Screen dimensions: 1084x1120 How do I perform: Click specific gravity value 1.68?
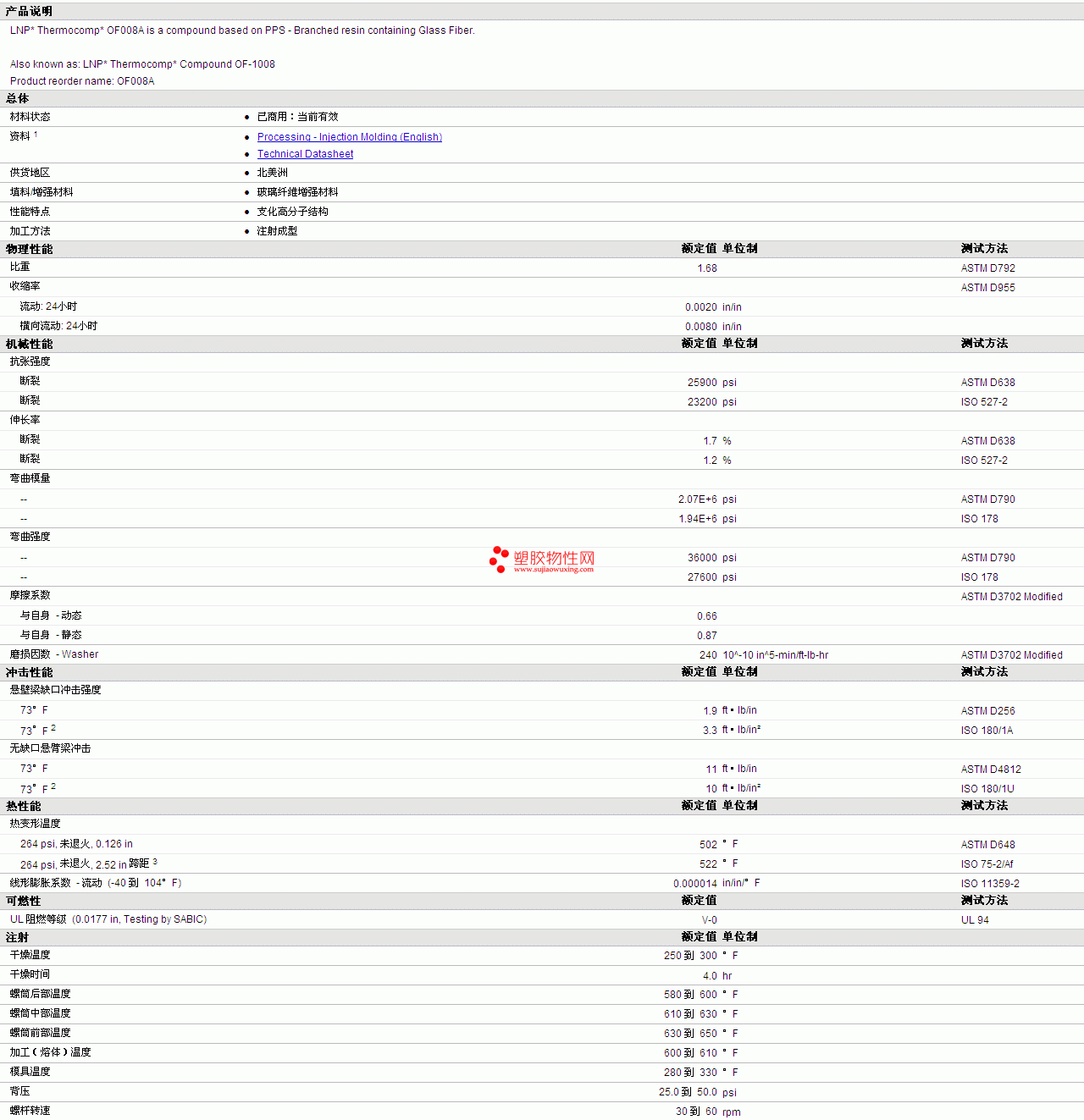point(707,268)
